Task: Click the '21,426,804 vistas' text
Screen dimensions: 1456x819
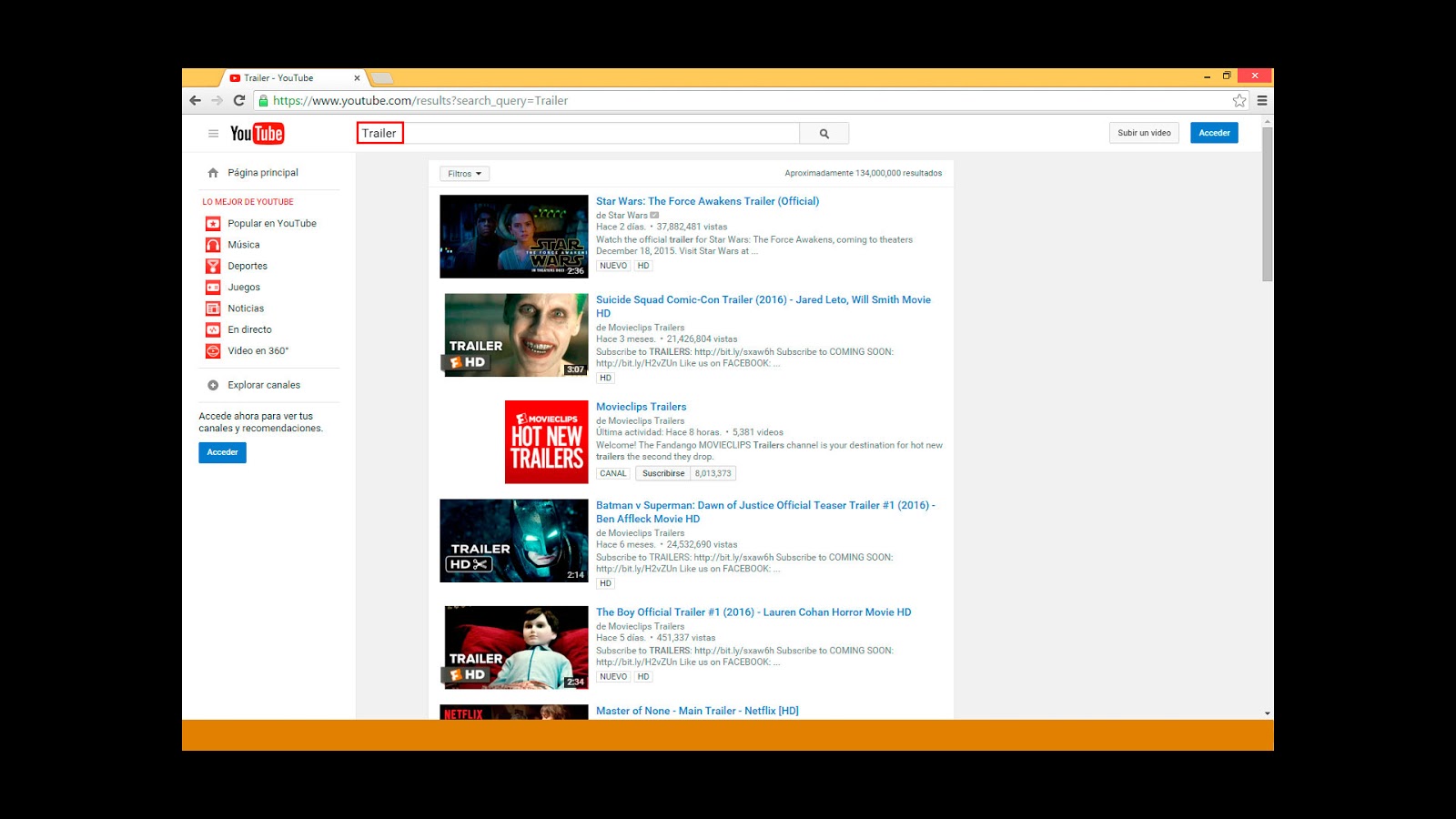Action: (x=702, y=339)
